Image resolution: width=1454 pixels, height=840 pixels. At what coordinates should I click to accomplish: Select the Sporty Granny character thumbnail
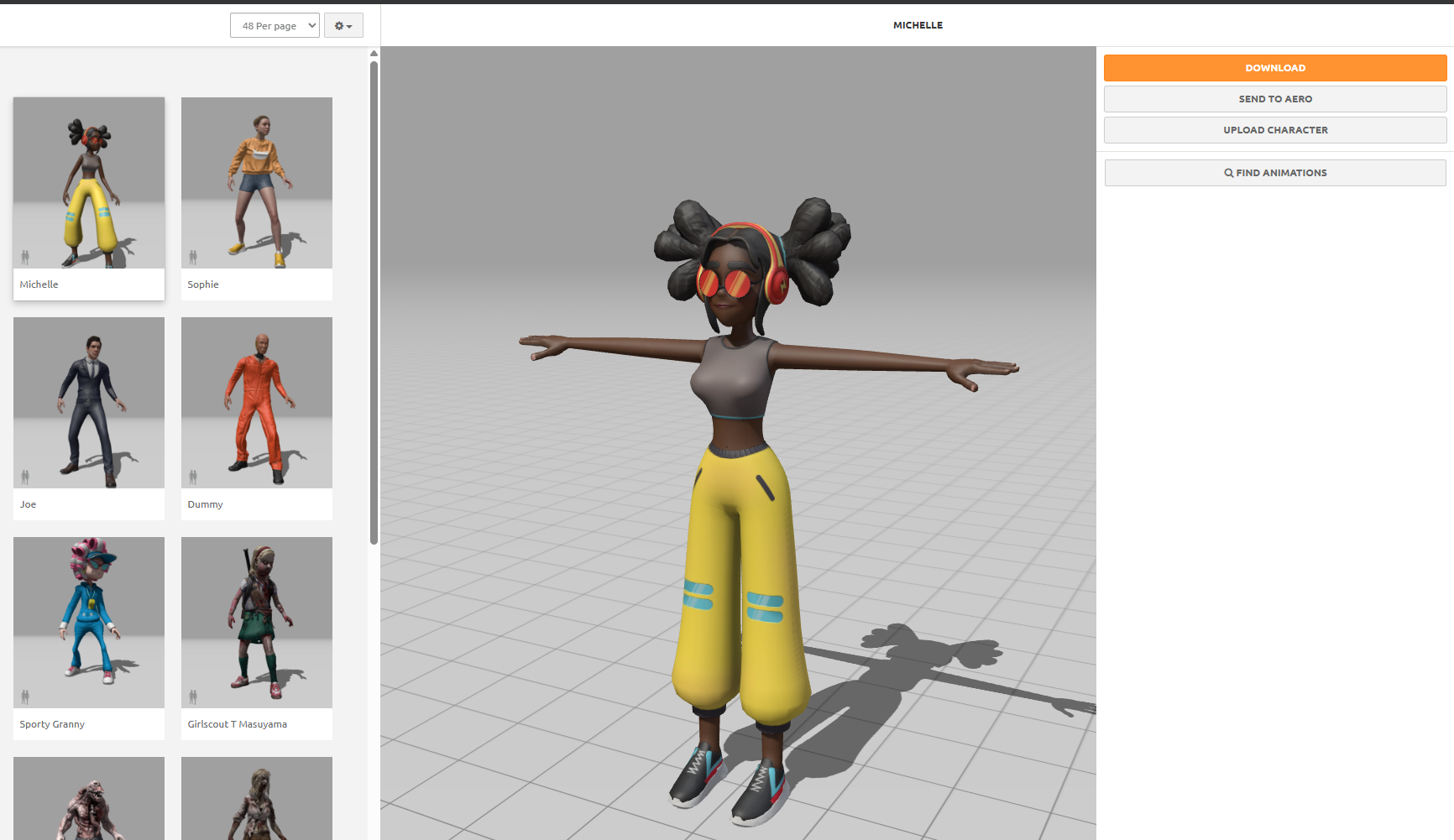coord(89,623)
